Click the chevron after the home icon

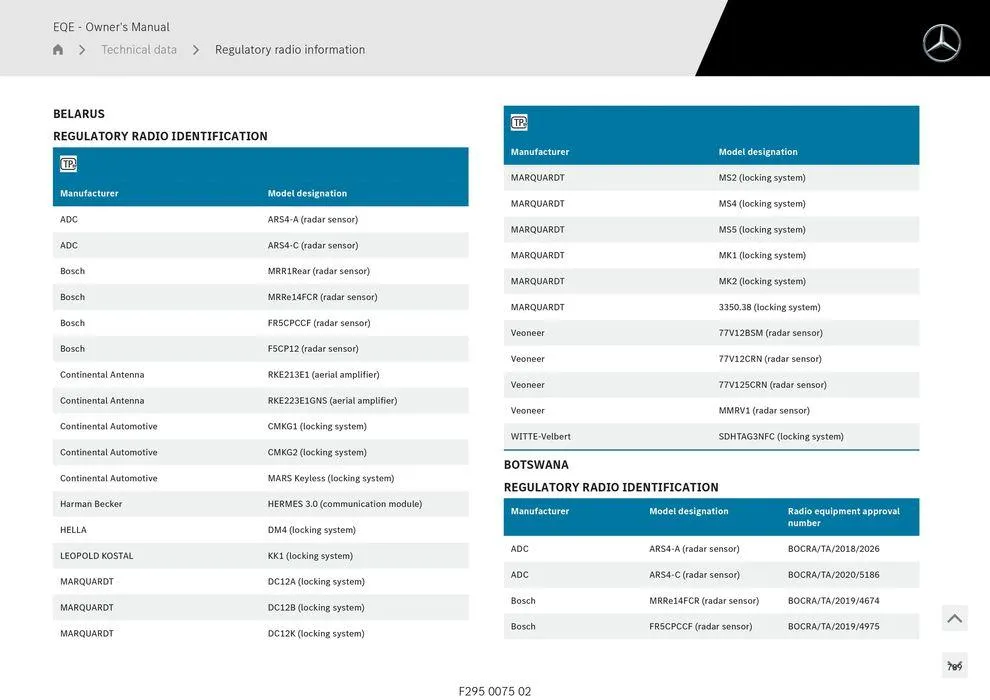tap(82, 50)
